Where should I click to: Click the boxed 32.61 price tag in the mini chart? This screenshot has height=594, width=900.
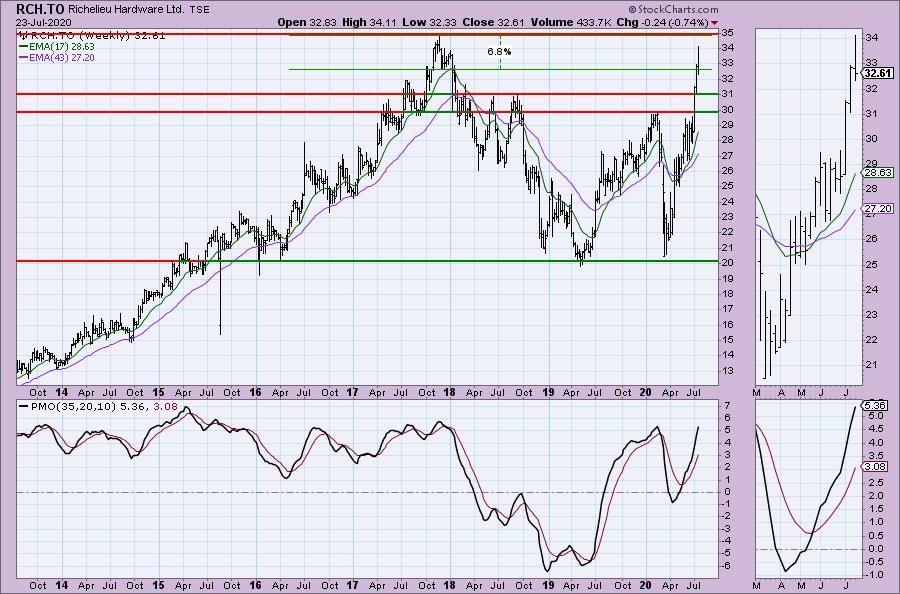[x=878, y=73]
